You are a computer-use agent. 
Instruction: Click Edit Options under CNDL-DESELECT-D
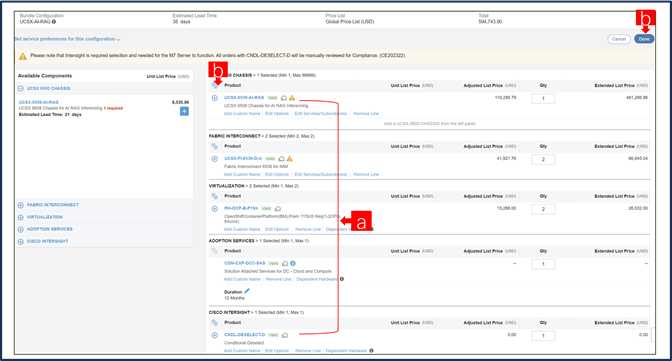[277, 351]
